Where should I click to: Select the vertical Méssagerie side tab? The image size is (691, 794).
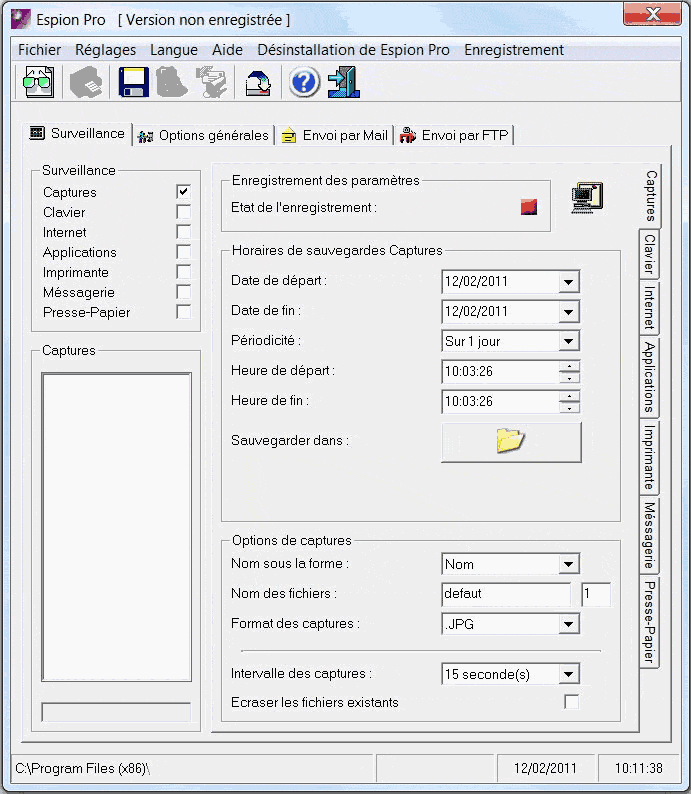tap(649, 535)
